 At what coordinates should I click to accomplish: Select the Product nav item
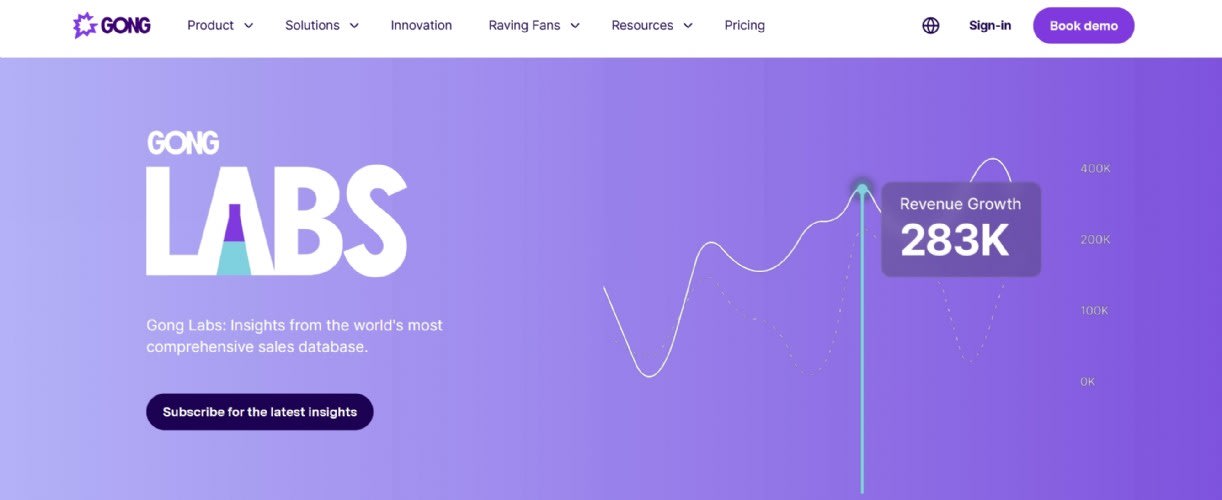click(210, 26)
